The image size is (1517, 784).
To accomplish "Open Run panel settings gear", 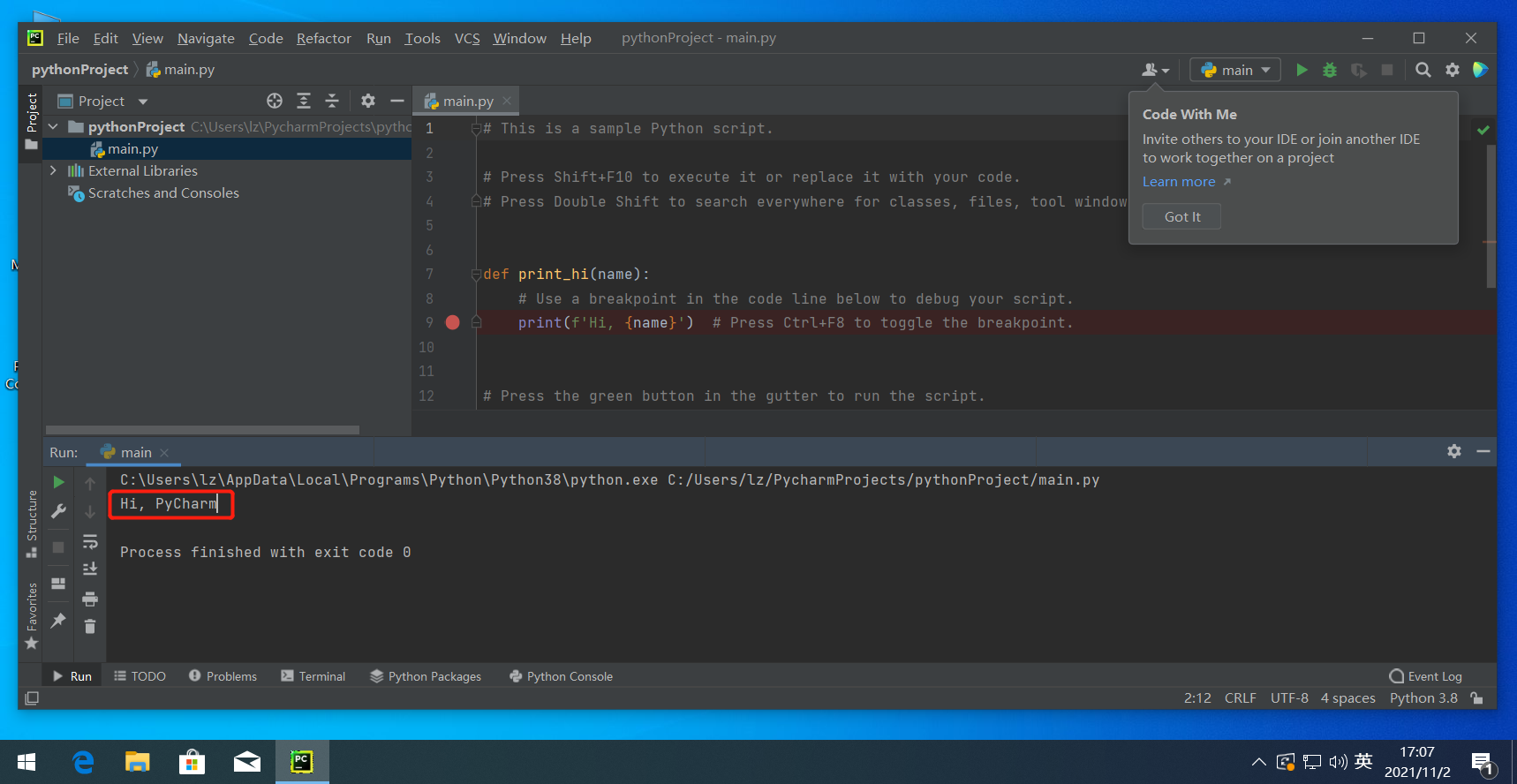I will click(x=1454, y=451).
